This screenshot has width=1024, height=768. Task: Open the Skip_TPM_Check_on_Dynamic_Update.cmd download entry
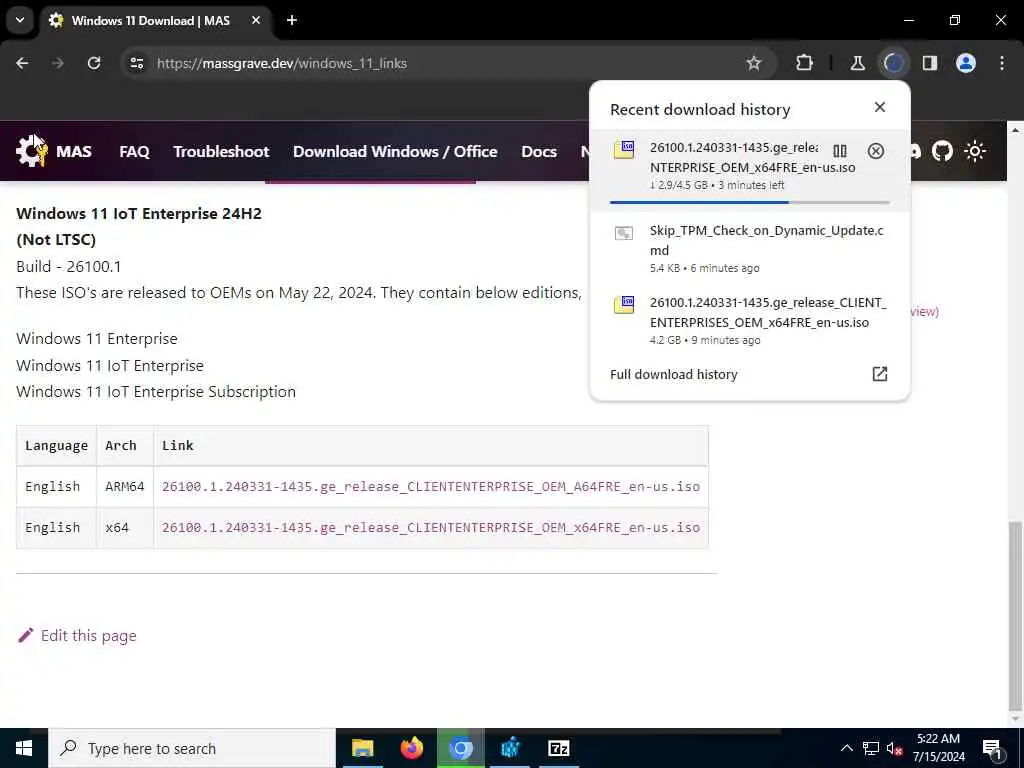click(x=750, y=249)
